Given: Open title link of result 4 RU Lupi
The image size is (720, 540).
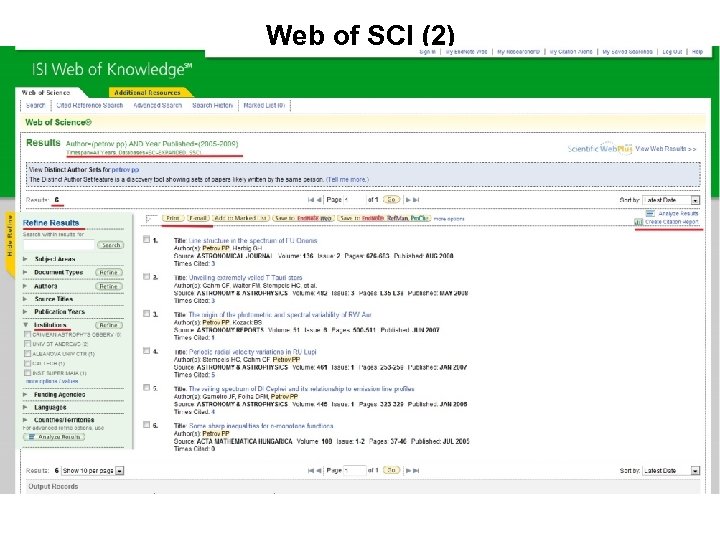Looking at the screenshot, I should point(253,352).
